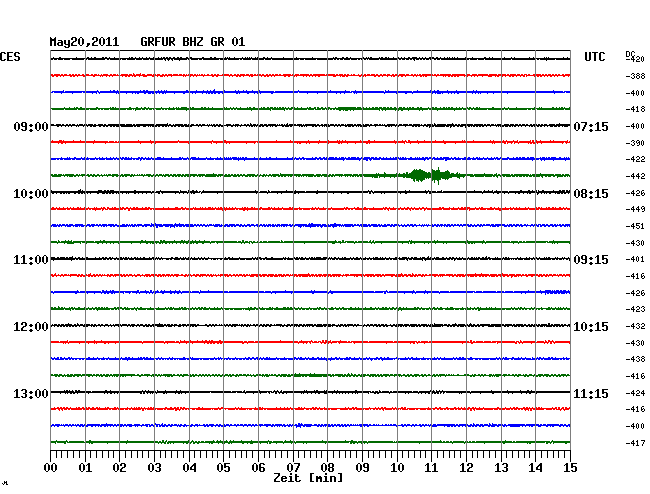Screen dimensions: 650x494
Task: Click the 13:00 local time label
Action: coord(31,393)
